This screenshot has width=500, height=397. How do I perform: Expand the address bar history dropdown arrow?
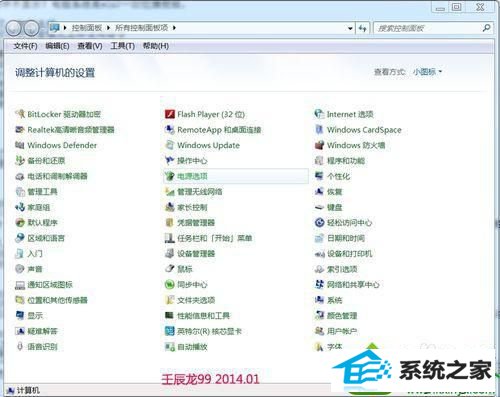(350, 28)
